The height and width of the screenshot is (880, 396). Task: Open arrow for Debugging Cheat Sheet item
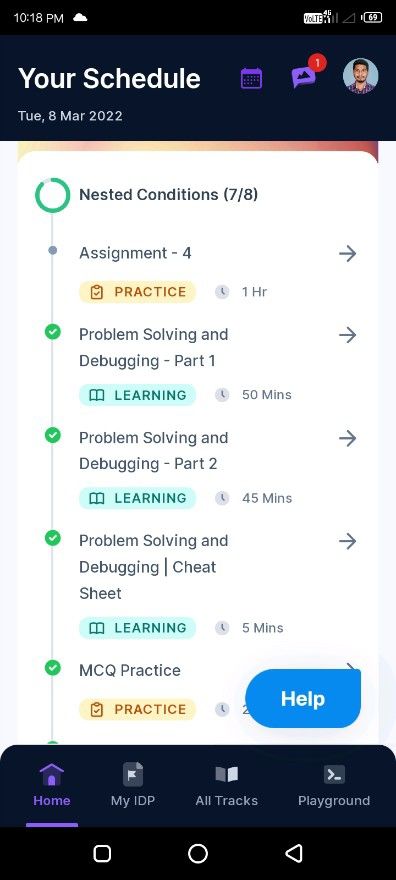(348, 541)
